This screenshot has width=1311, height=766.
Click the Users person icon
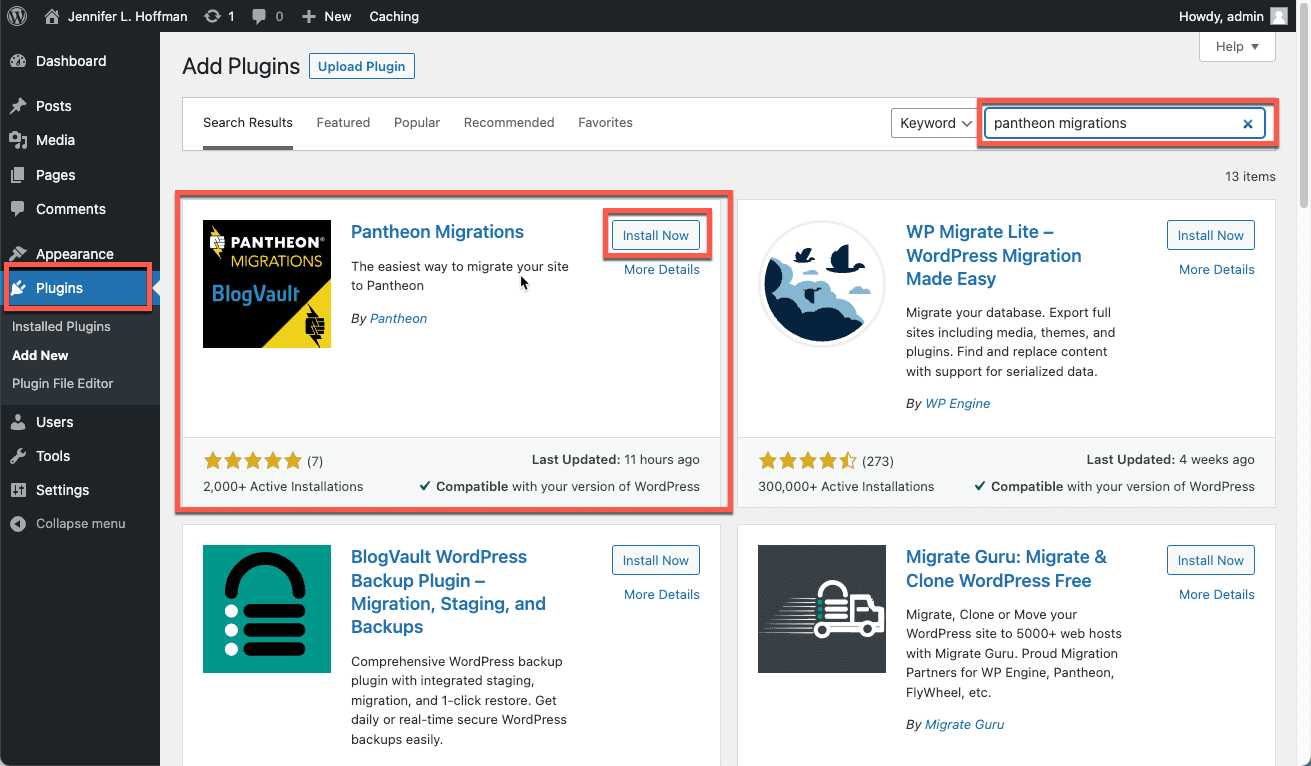click(18, 422)
